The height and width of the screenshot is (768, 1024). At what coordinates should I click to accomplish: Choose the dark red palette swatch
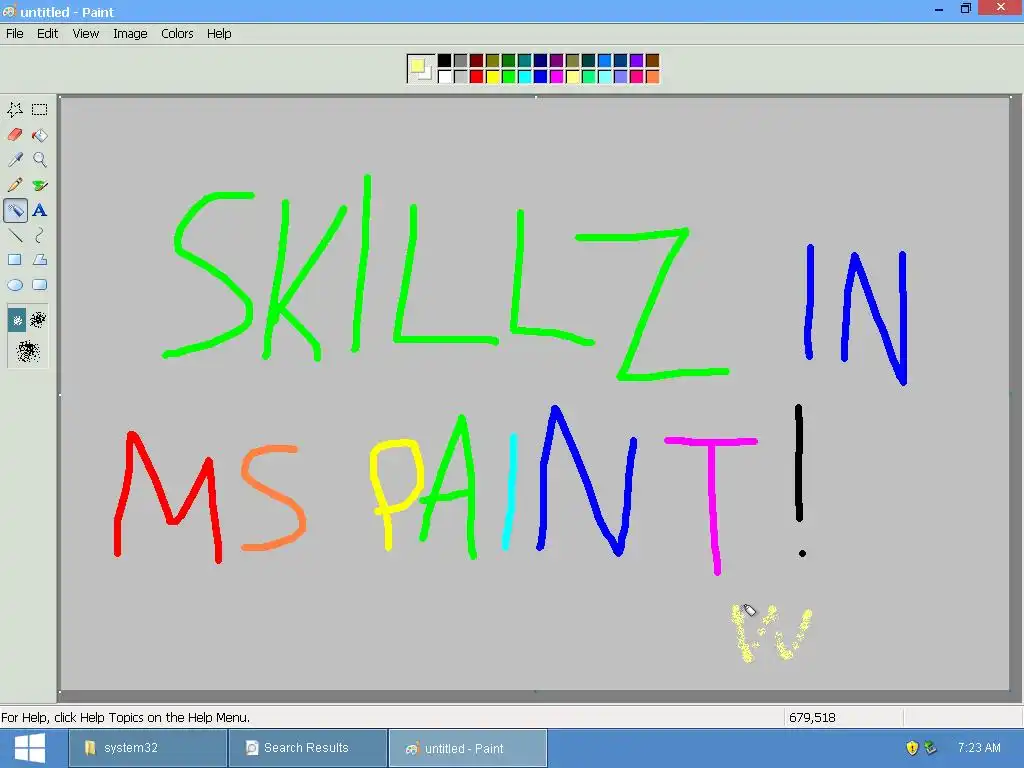point(477,61)
